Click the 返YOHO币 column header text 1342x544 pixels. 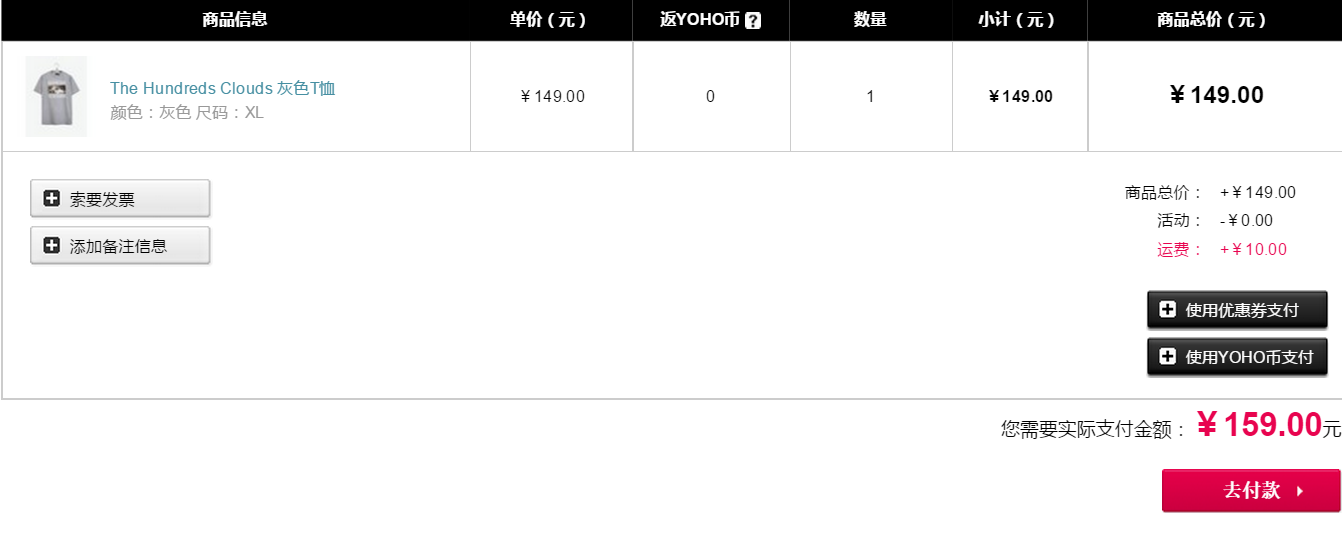click(700, 20)
